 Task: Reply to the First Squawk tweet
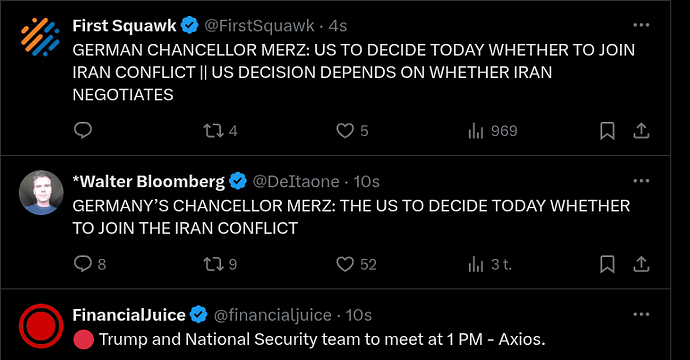(x=83, y=131)
